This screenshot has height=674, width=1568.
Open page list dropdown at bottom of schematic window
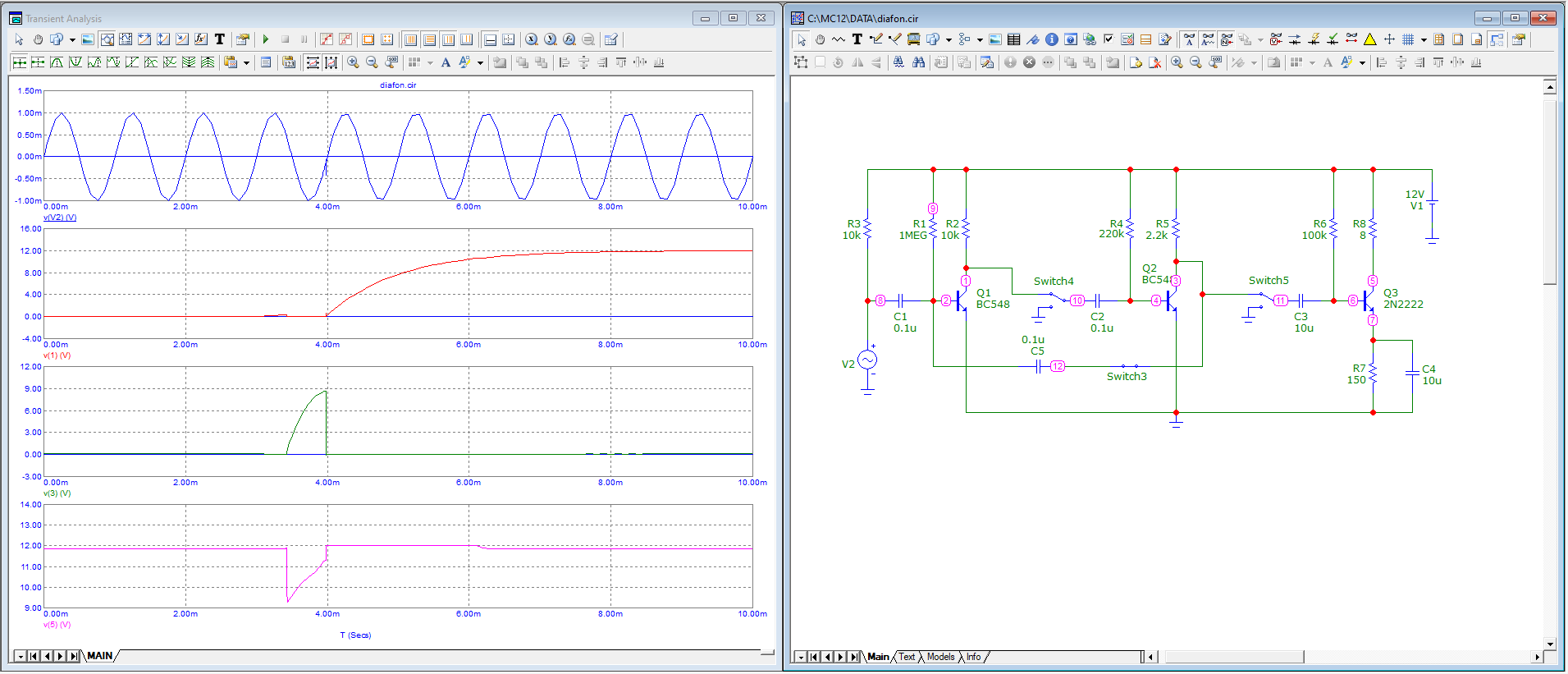[800, 657]
